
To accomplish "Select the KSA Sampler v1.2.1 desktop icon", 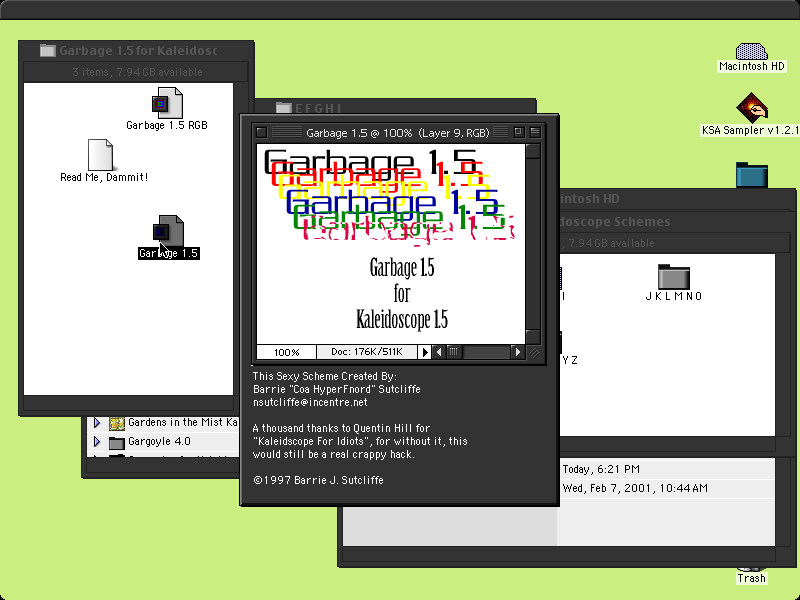I will [752, 108].
